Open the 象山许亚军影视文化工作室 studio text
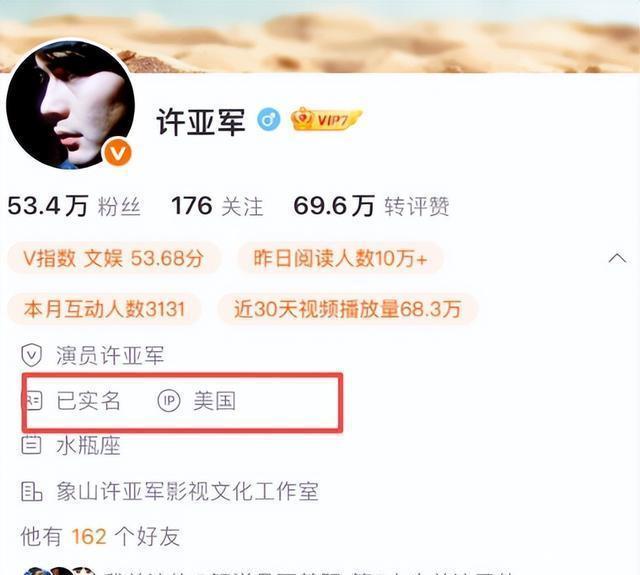This screenshot has height=575, width=640. [x=187, y=491]
